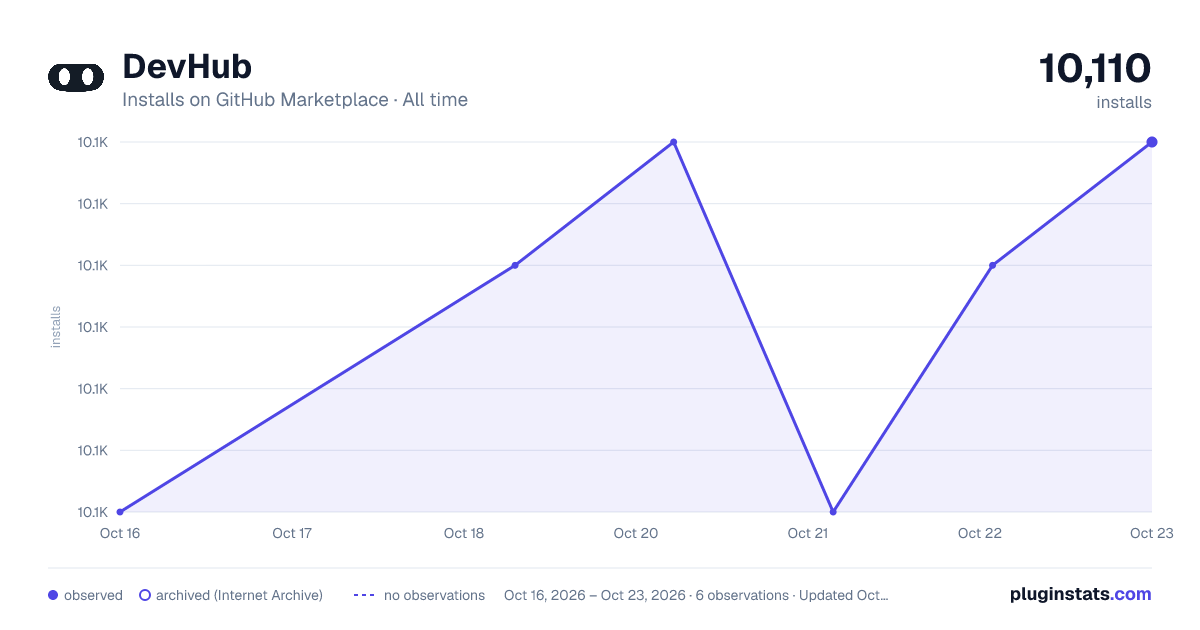The height and width of the screenshot is (630, 1200).
Task: Click the no observations dashed legend marker
Action: (x=364, y=595)
